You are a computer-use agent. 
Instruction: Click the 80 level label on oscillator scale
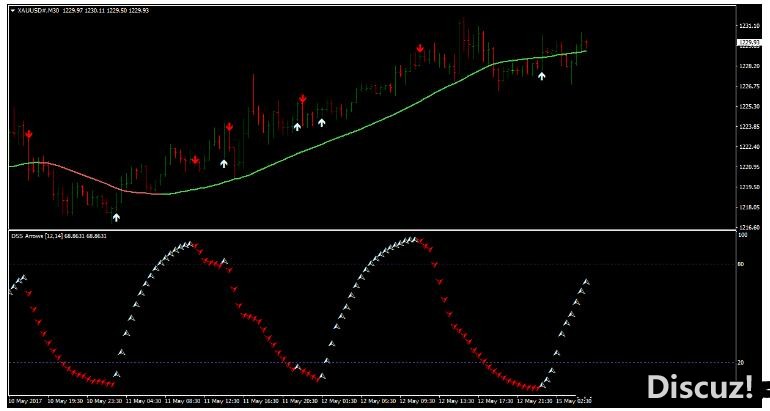click(x=741, y=265)
